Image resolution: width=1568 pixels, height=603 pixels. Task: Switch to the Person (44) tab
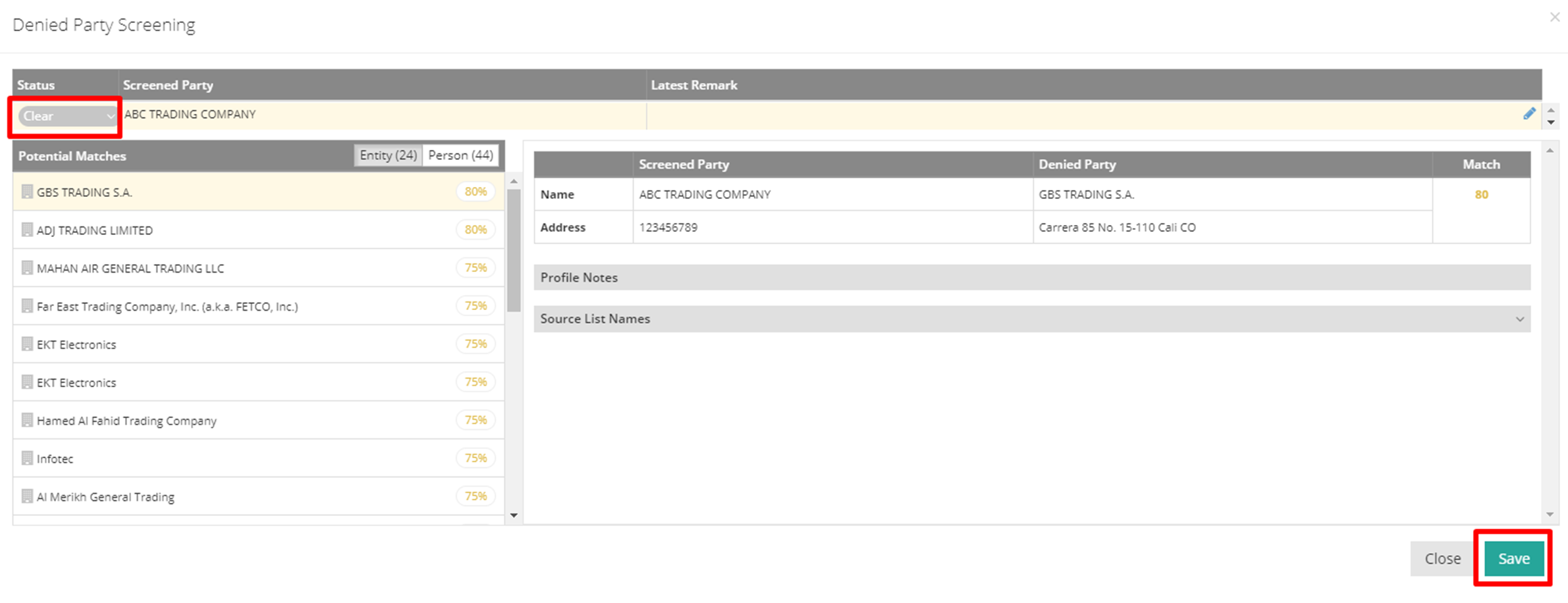[x=460, y=155]
